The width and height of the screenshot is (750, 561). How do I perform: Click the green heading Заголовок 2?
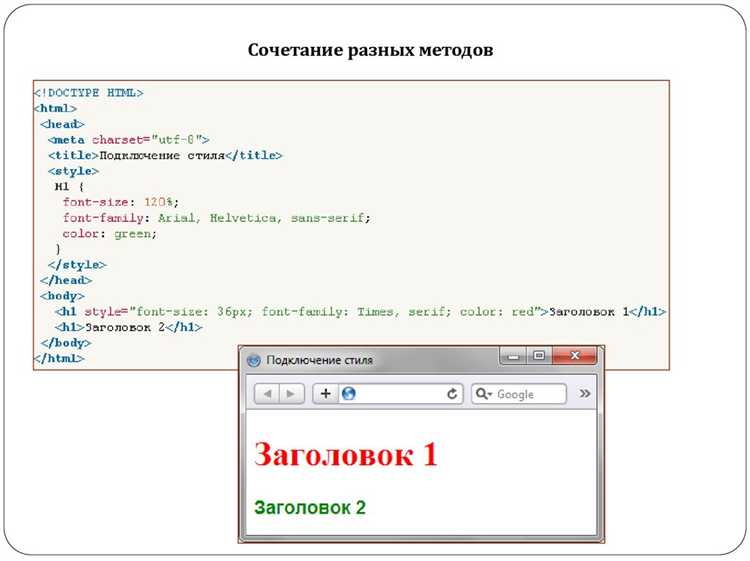(310, 507)
